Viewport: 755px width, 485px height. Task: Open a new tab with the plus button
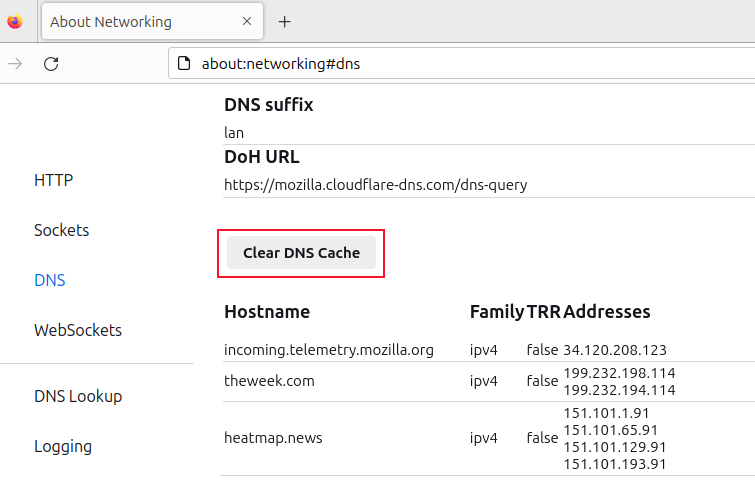(284, 21)
